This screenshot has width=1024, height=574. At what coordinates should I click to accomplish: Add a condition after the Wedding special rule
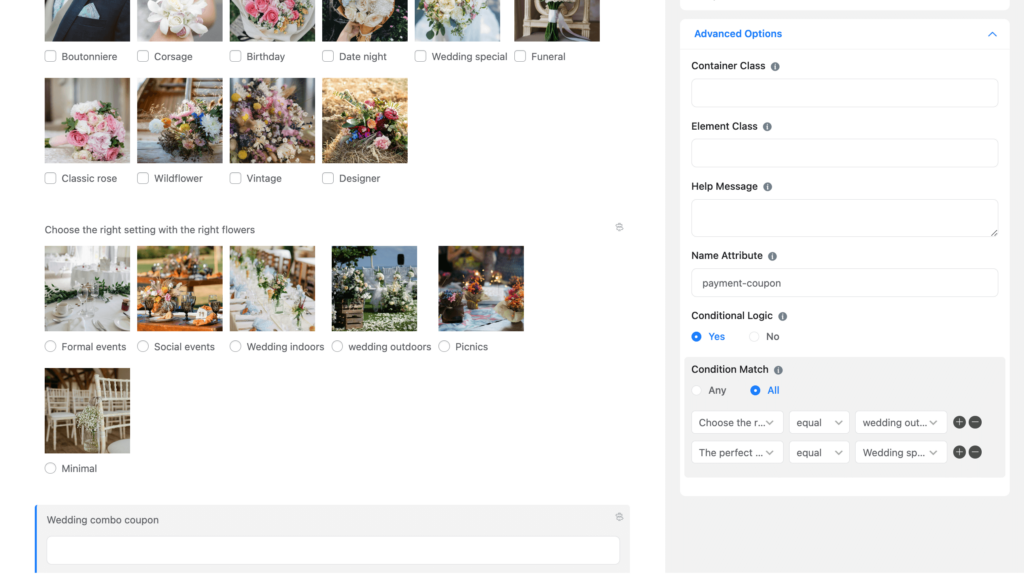click(x=959, y=453)
